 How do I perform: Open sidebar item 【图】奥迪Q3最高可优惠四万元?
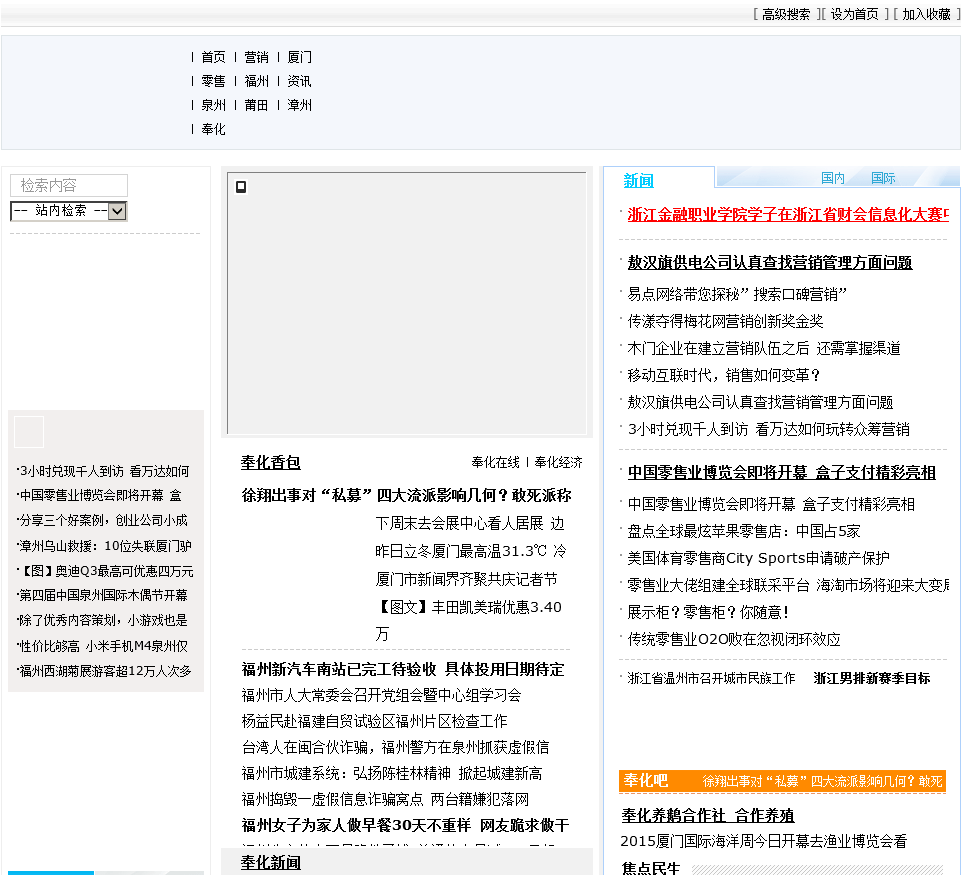(106, 571)
